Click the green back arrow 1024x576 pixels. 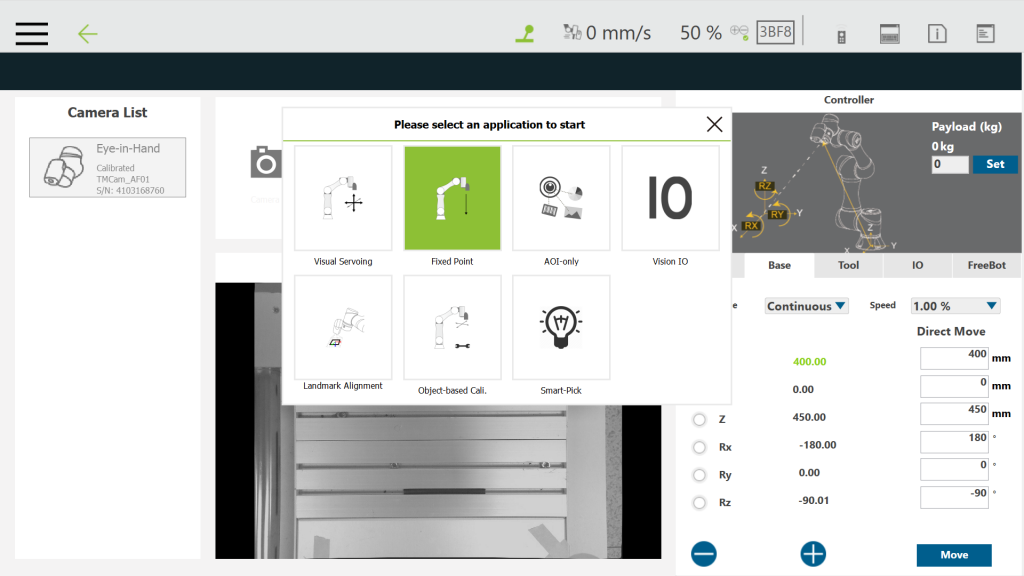(x=88, y=34)
